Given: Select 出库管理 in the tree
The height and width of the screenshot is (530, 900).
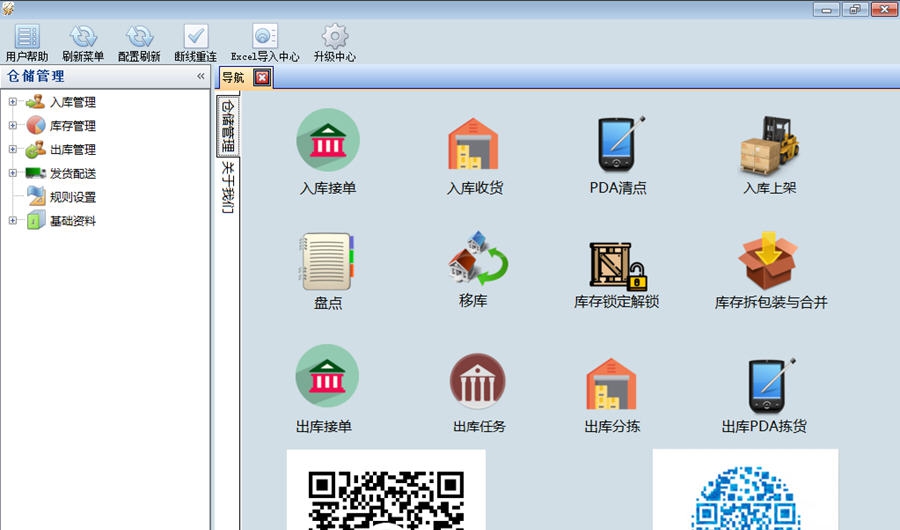Looking at the screenshot, I should (x=72, y=150).
